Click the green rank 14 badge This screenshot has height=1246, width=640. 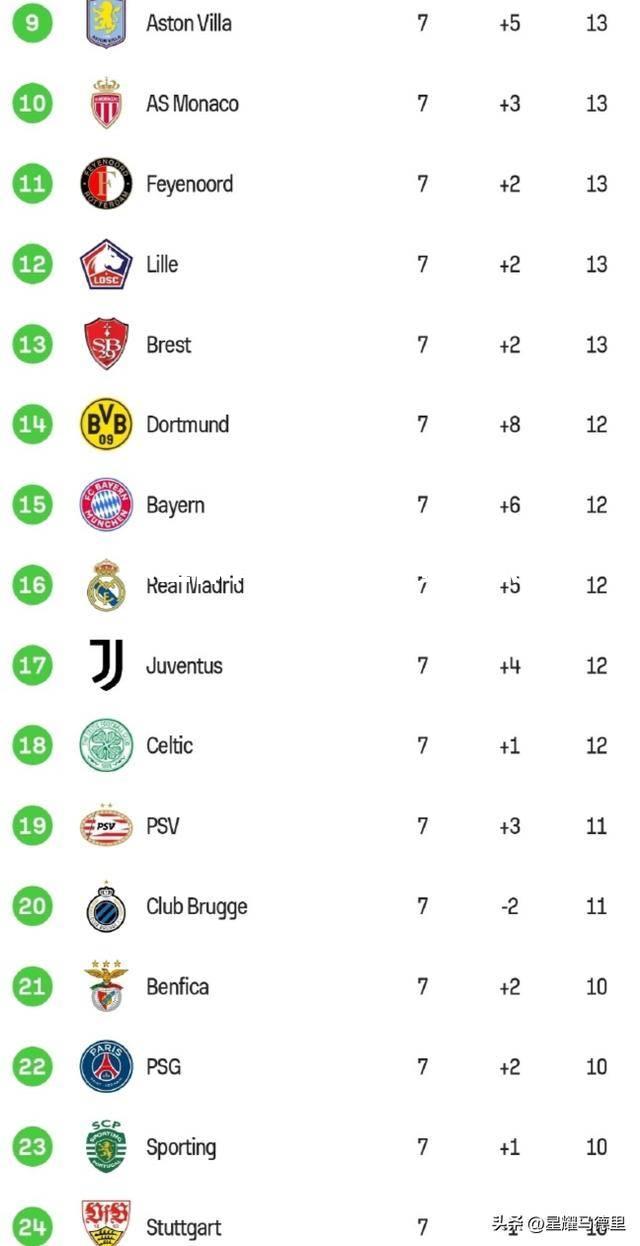[x=32, y=424]
